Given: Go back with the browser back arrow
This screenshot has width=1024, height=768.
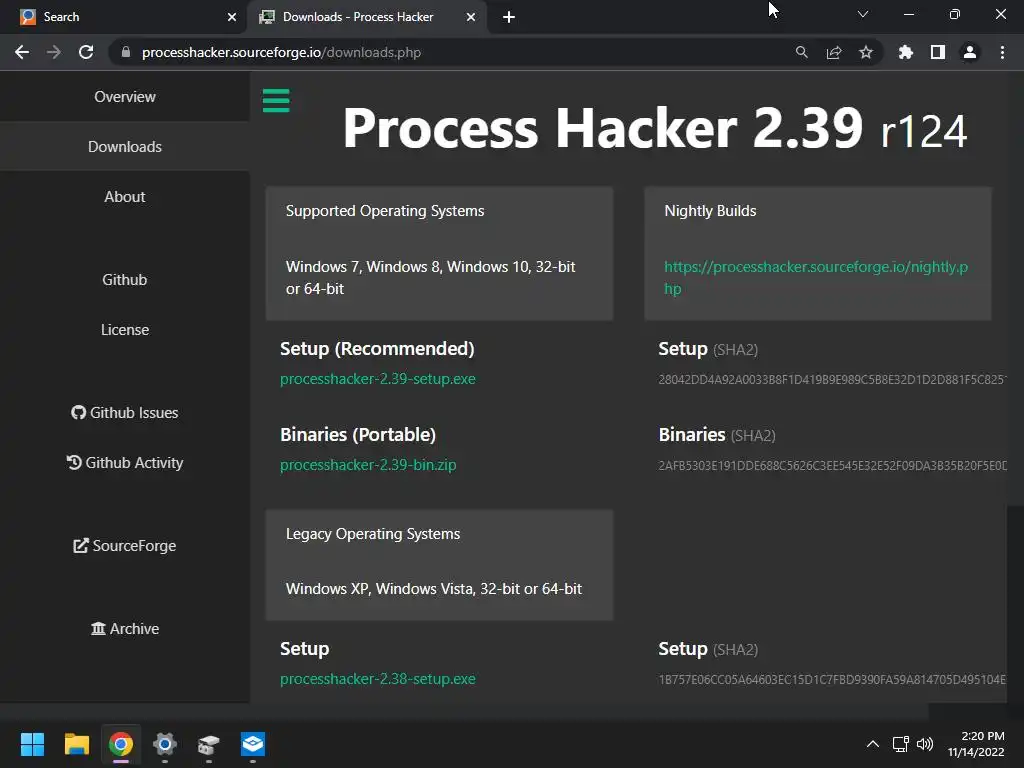Looking at the screenshot, I should [x=22, y=52].
